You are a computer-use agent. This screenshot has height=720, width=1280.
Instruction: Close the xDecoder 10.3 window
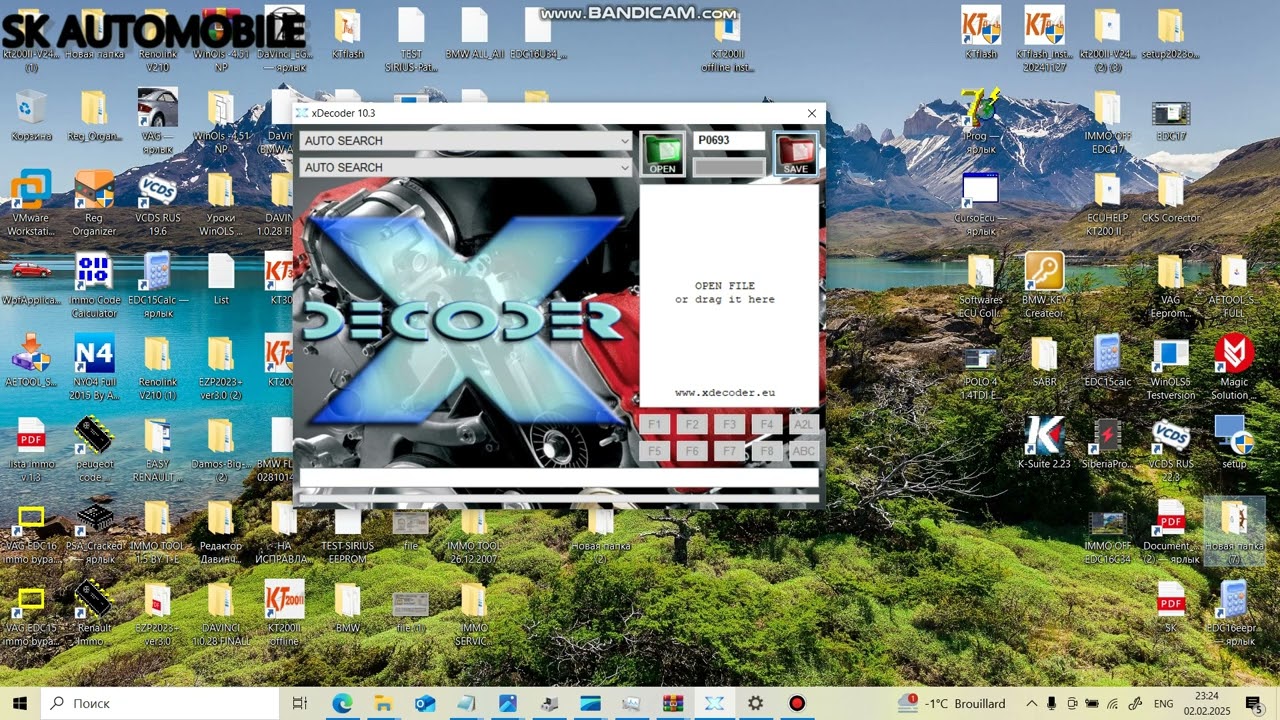pyautogui.click(x=812, y=114)
